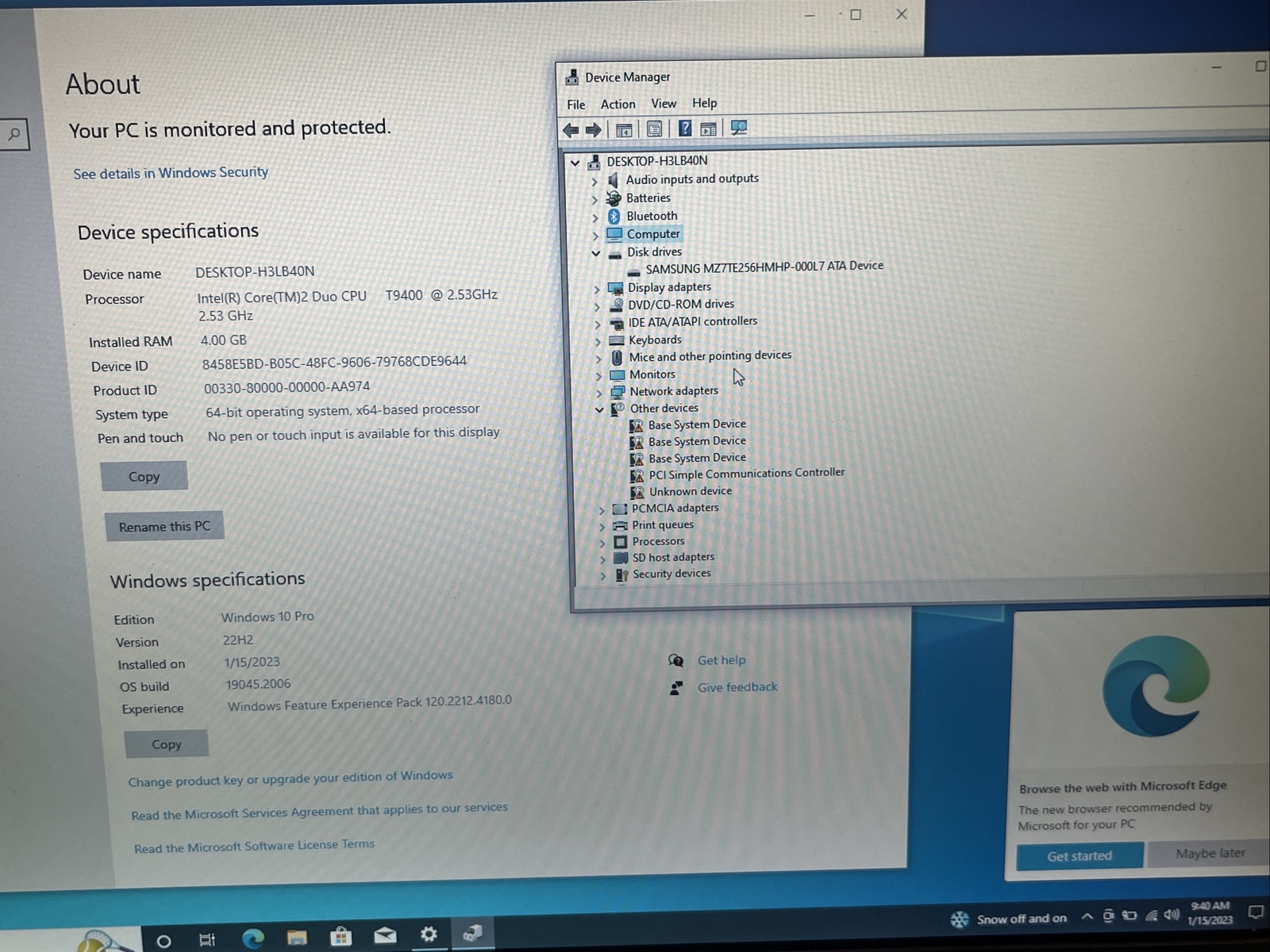
Task: Click the PCI Simple Communications Controller icon
Action: 637,475
